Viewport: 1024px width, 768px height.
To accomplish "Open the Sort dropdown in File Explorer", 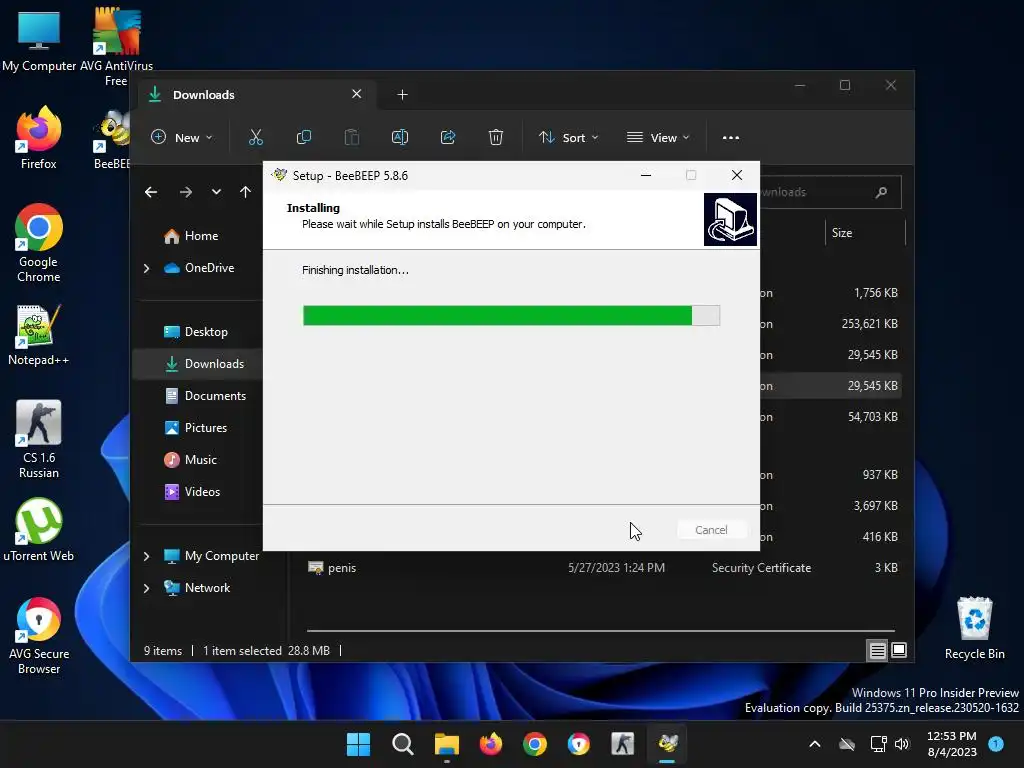I will (568, 137).
